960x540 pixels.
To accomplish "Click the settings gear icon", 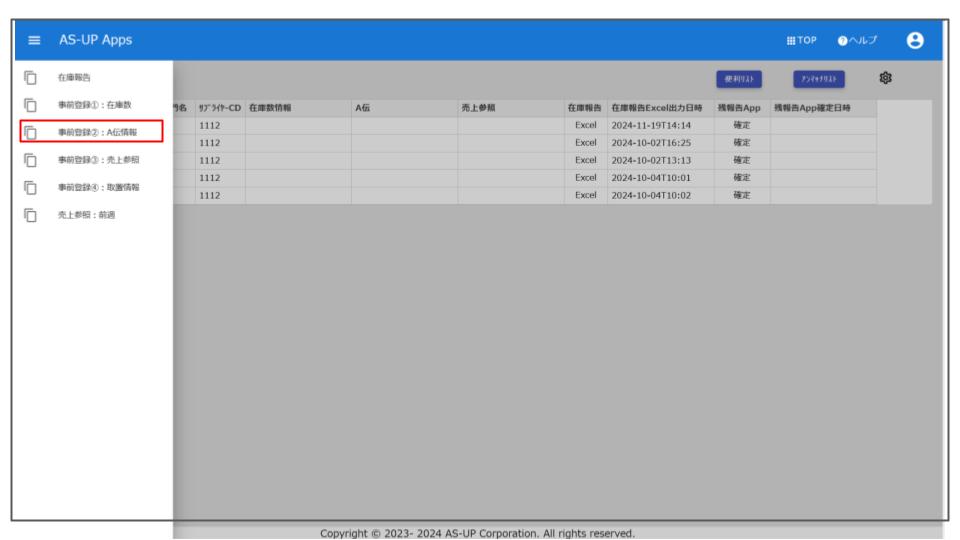I will [x=885, y=78].
